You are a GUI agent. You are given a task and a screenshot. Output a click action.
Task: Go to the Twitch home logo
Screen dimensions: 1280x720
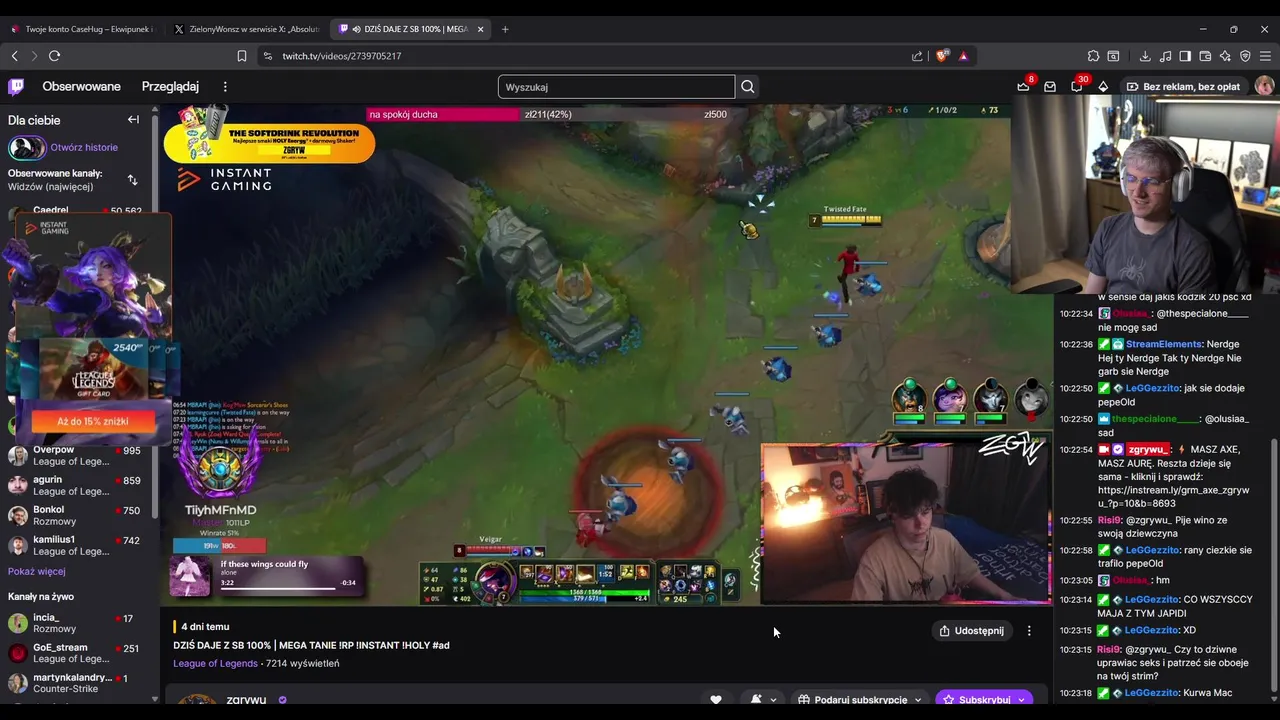click(x=17, y=87)
